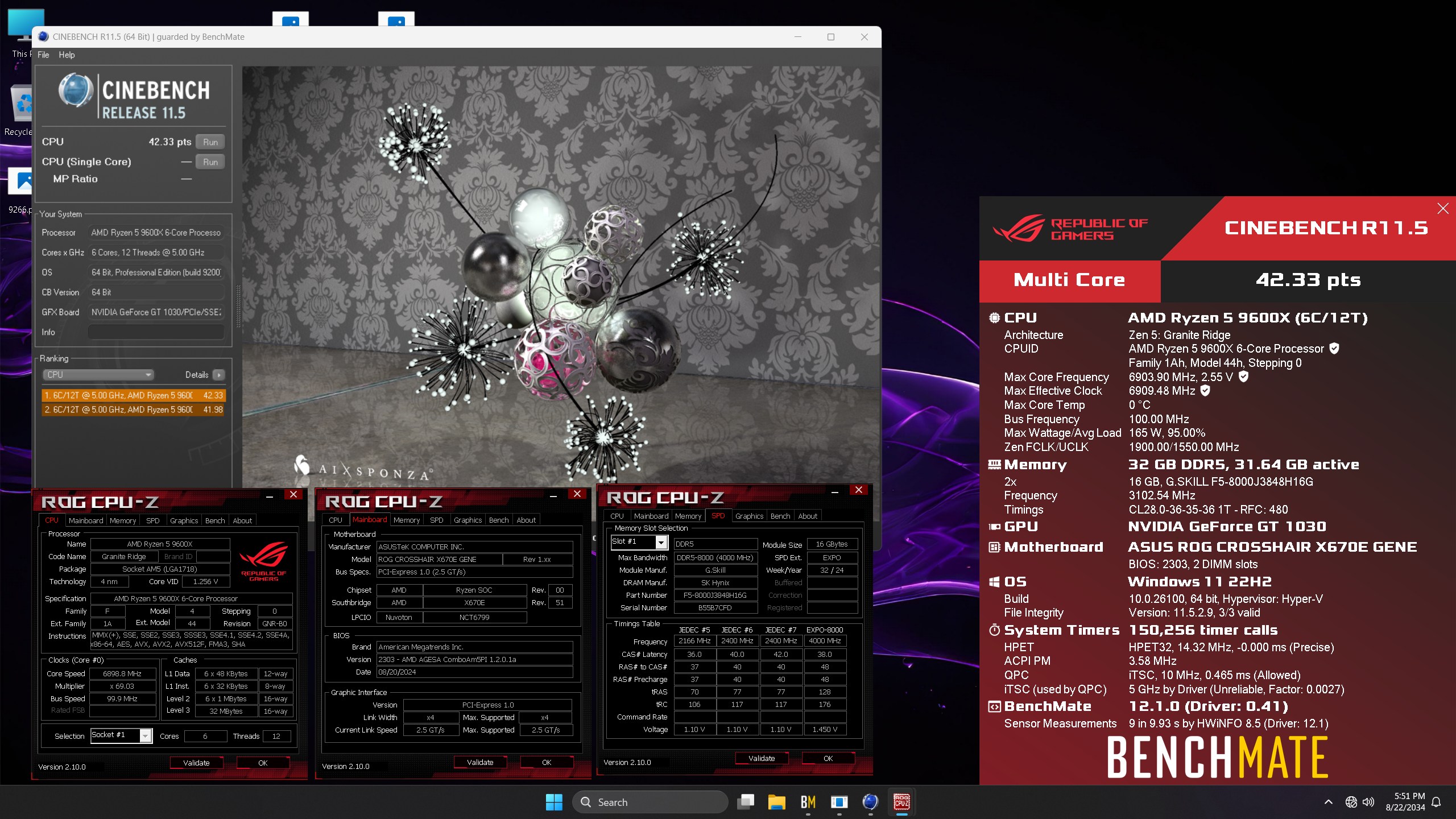Screen dimensions: 1456x819
Task: Maximize the Cinebench window
Action: coord(831,37)
